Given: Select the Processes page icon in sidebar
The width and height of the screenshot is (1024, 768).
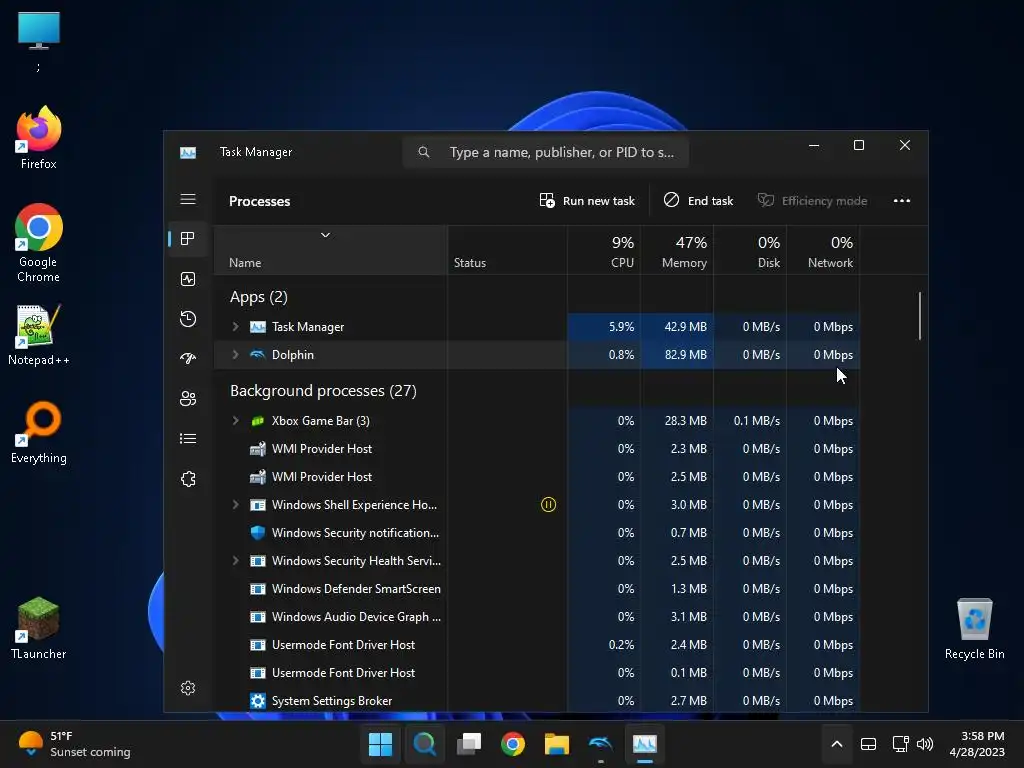Looking at the screenshot, I should pyautogui.click(x=188, y=239).
